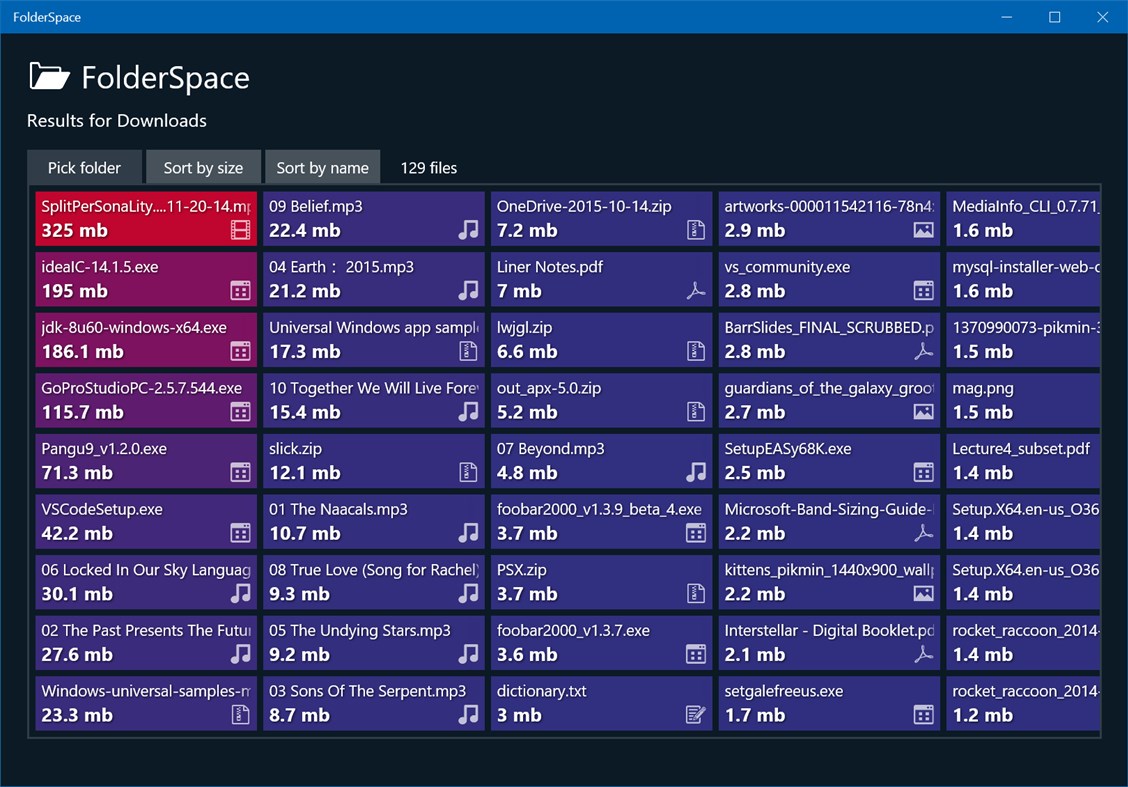Open the Pick folder dialog
1128x787 pixels.
pyautogui.click(x=84, y=167)
